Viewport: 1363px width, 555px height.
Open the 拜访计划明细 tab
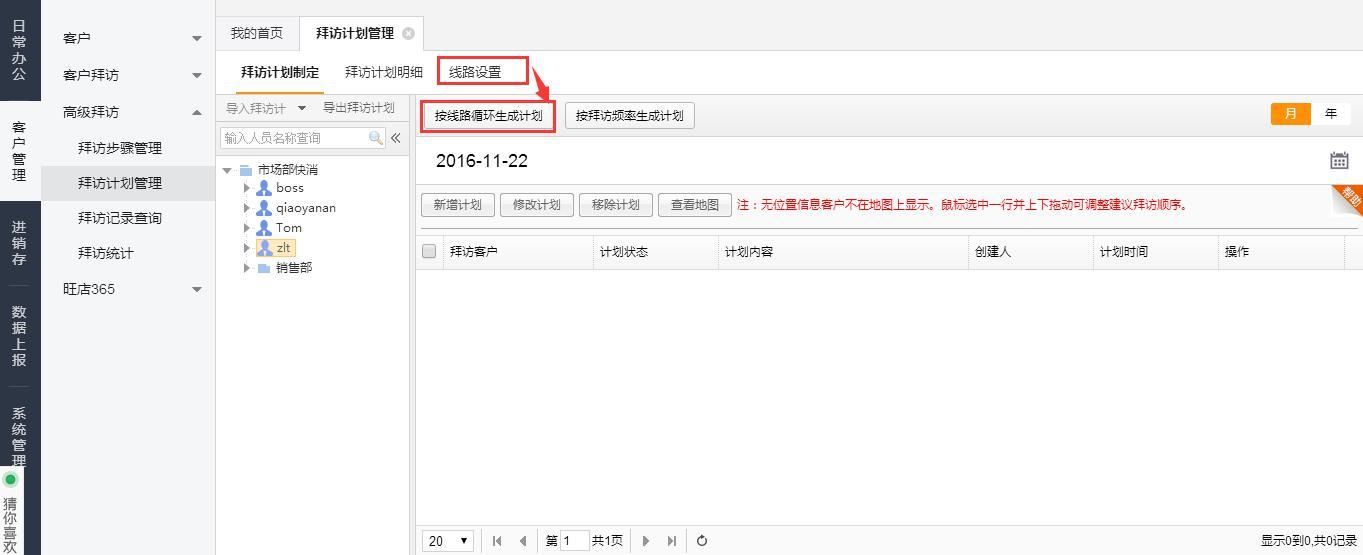tap(383, 72)
